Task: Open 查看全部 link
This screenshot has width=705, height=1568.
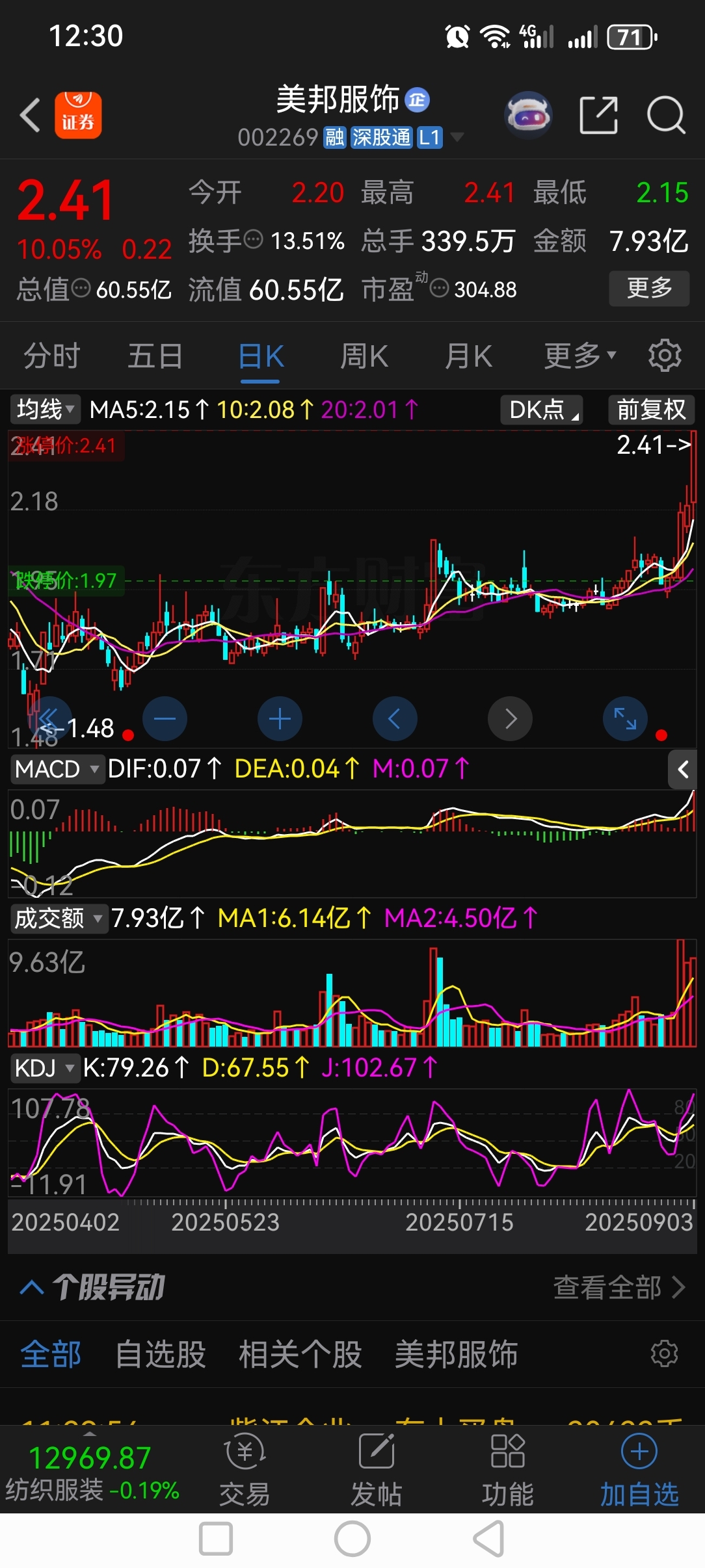Action: (619, 1287)
